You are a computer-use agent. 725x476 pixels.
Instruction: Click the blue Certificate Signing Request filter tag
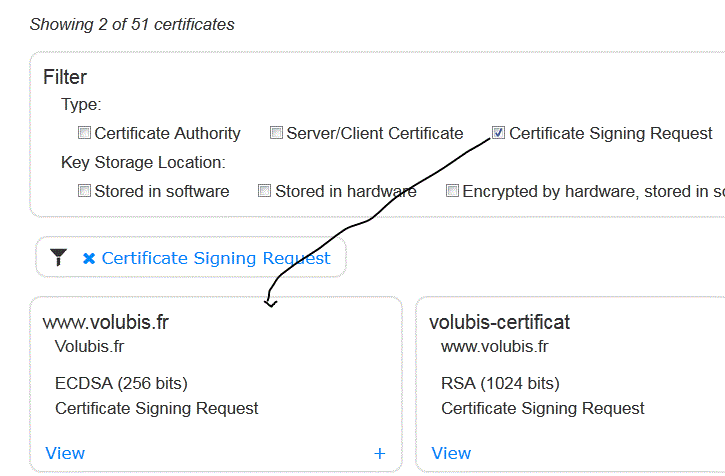click(x=216, y=258)
